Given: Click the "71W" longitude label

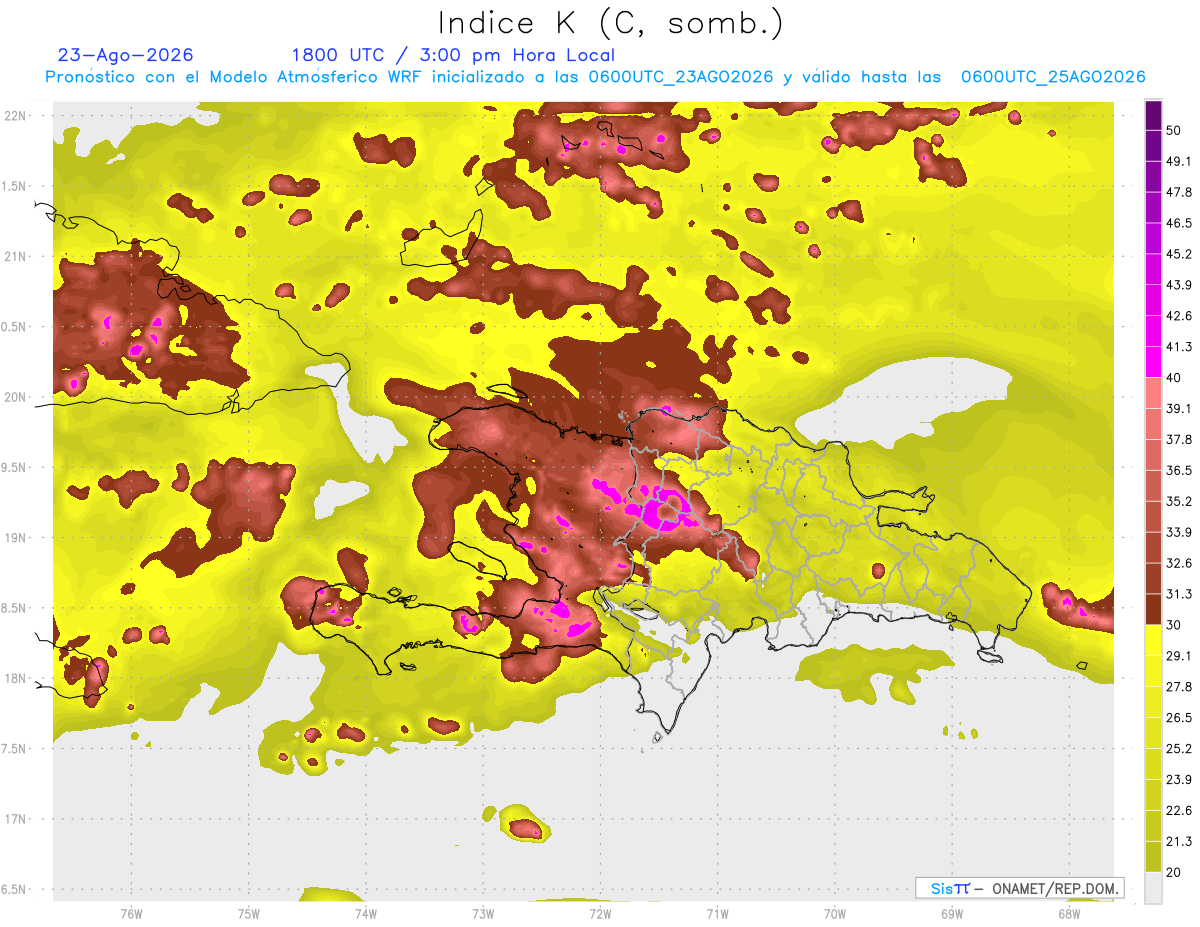Looking at the screenshot, I should click(x=717, y=913).
